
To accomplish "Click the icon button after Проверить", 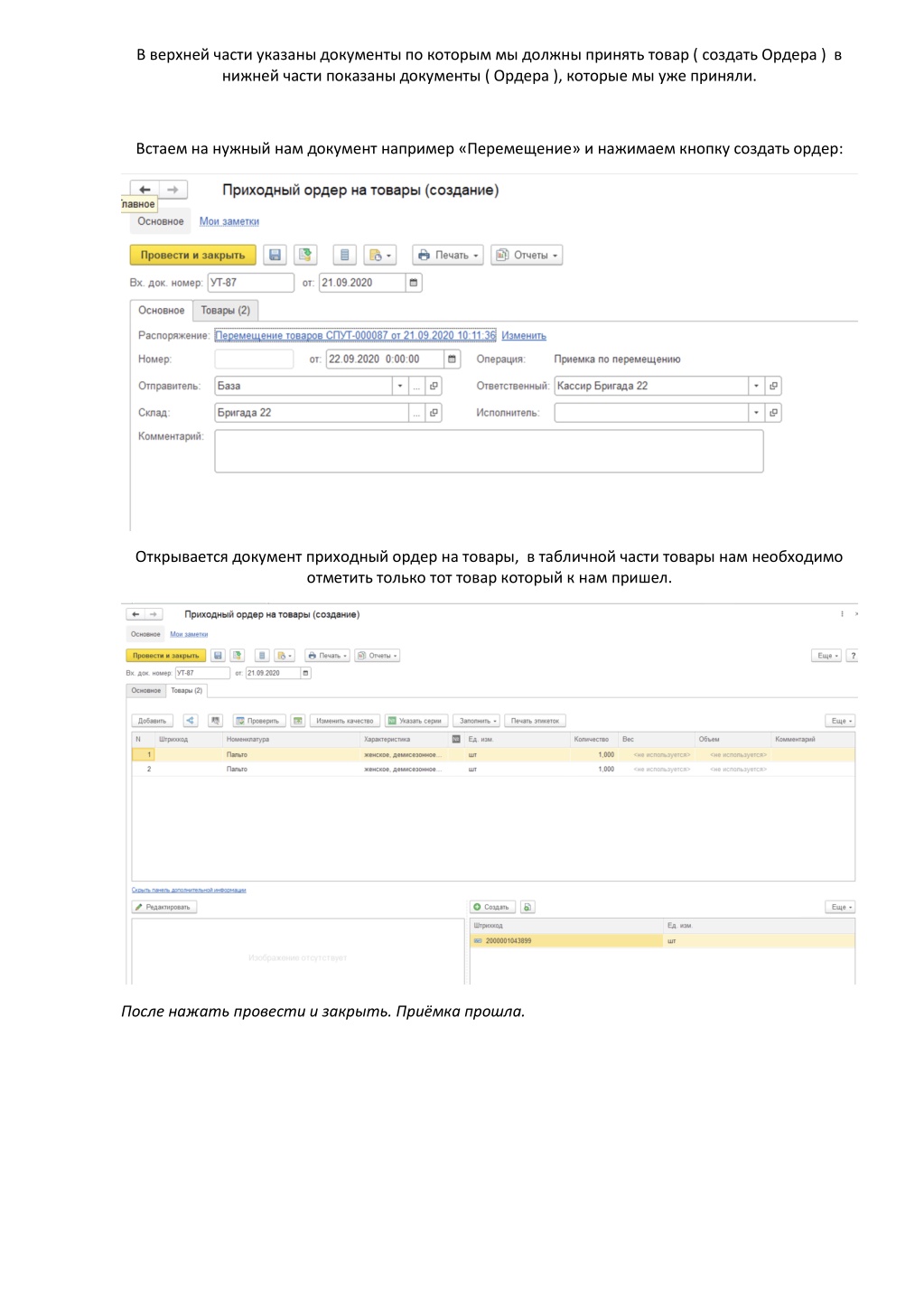I will (x=298, y=721).
